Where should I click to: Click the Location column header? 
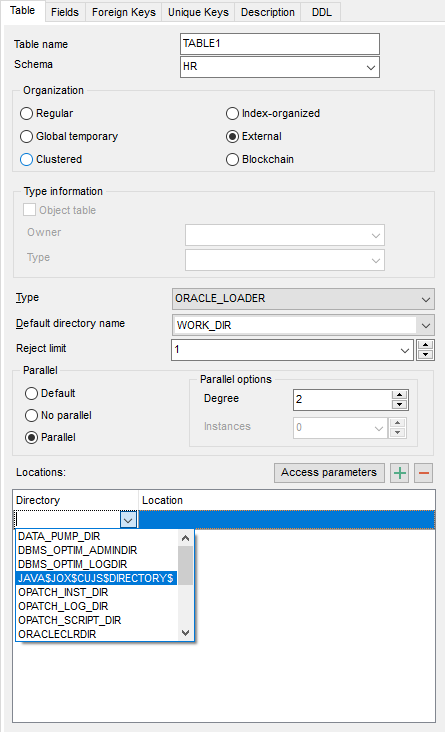click(x=287, y=500)
